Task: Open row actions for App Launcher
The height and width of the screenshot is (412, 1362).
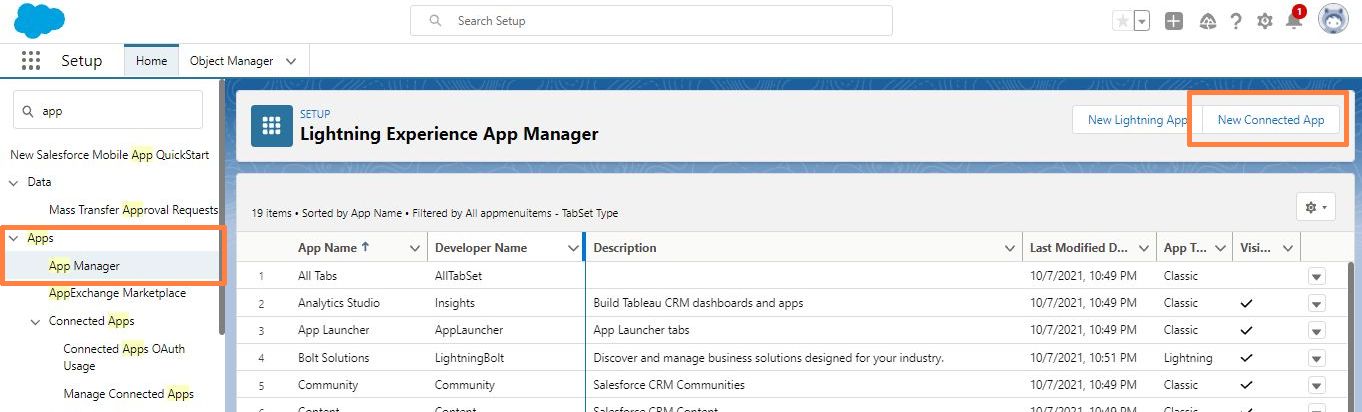Action: (x=1317, y=330)
